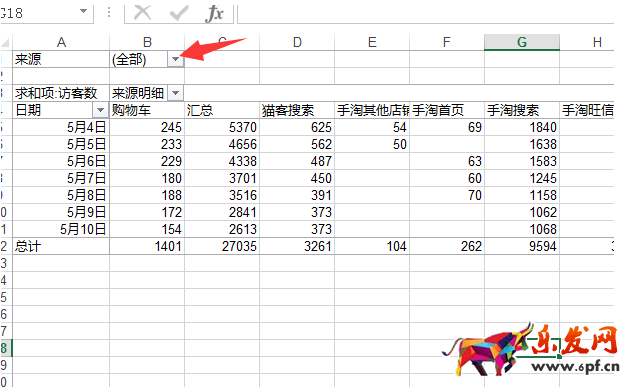630x387 pixels.
Task: Select the 5月4日 date cell
Action: [61, 127]
